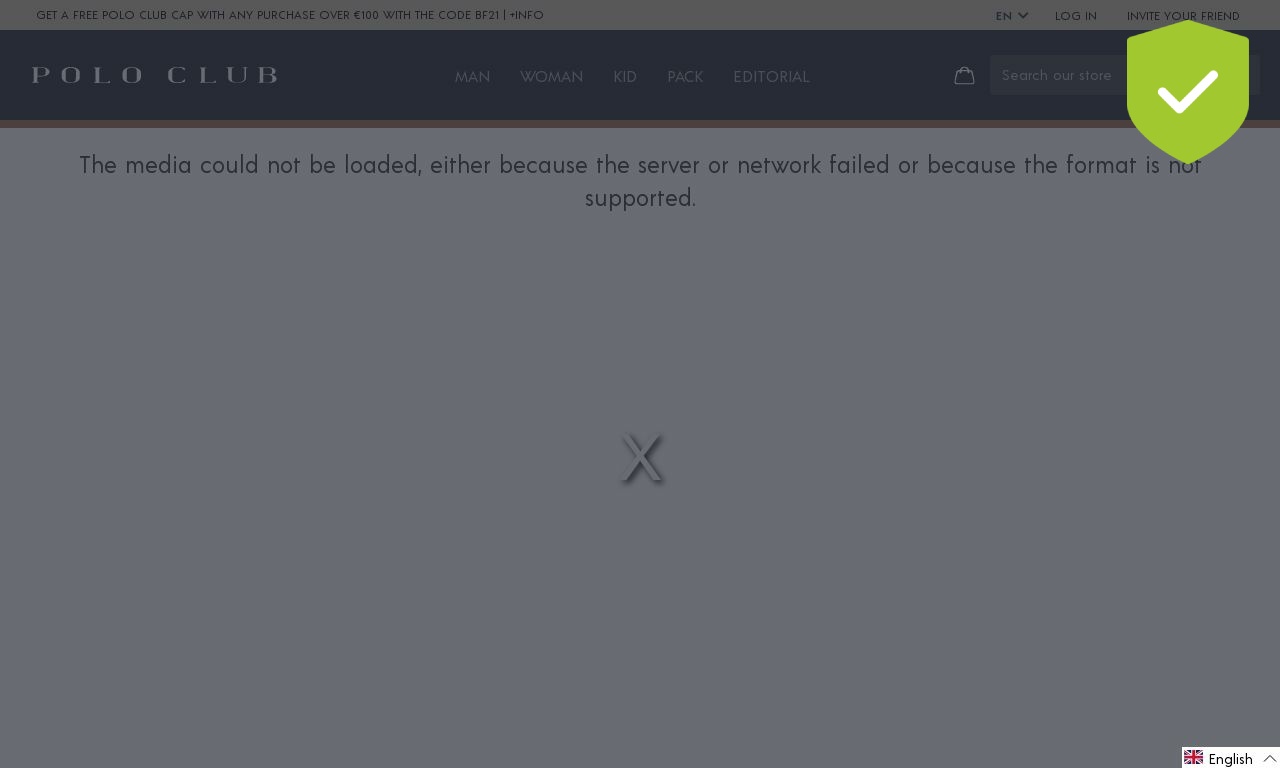
Task: Open the MAN menu
Action: pyautogui.click(x=472, y=77)
